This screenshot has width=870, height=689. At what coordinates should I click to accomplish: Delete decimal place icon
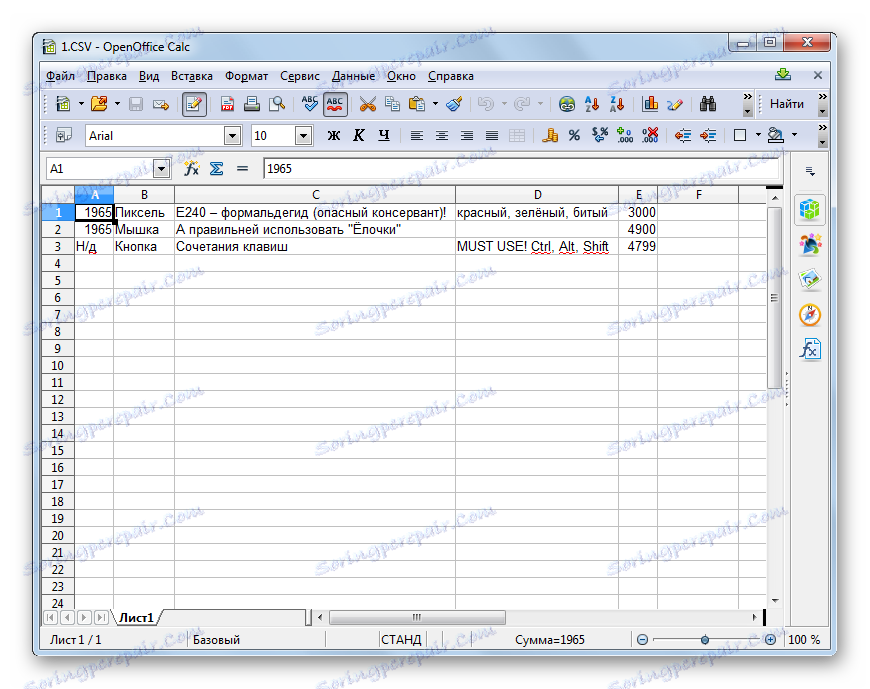650,135
